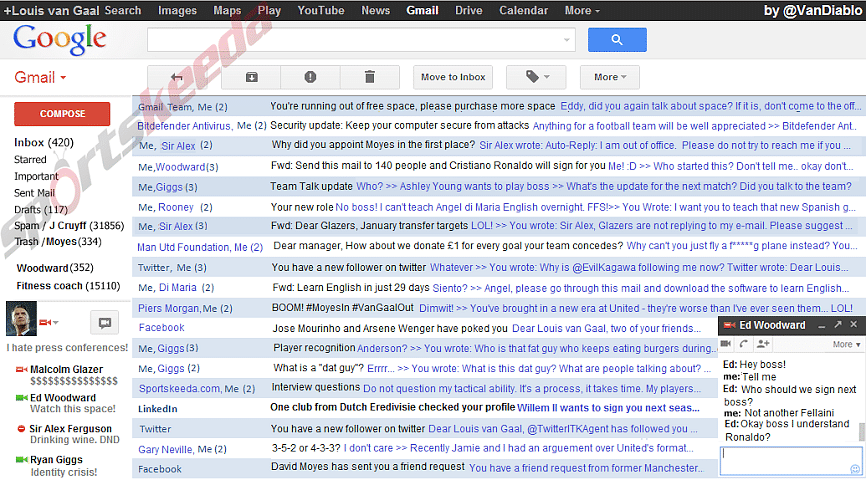Viewport: 866px width, 480px height.
Task: Click the chat message input box
Action: [x=790, y=461]
